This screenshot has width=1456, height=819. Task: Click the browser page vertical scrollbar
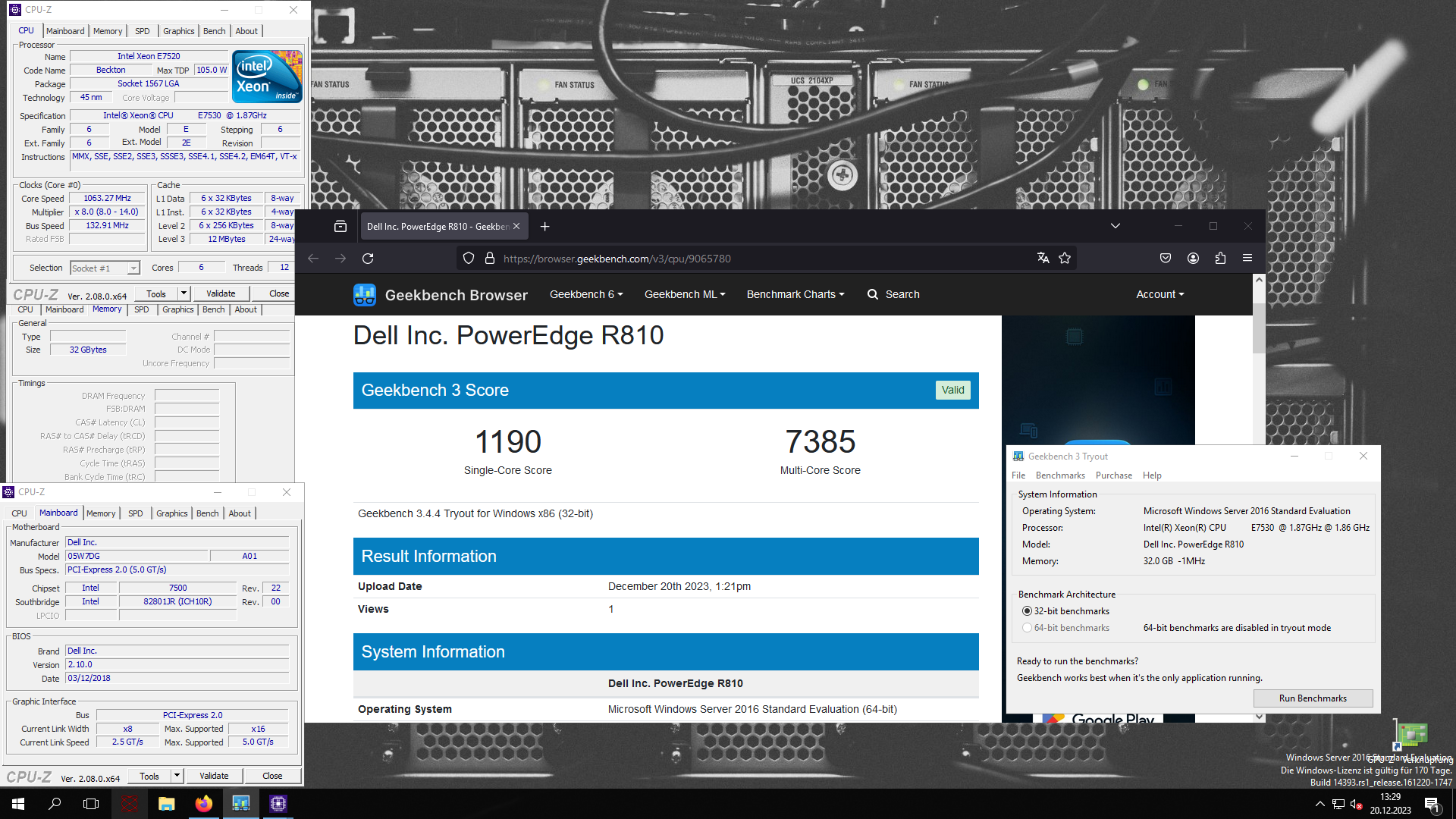tap(1259, 327)
